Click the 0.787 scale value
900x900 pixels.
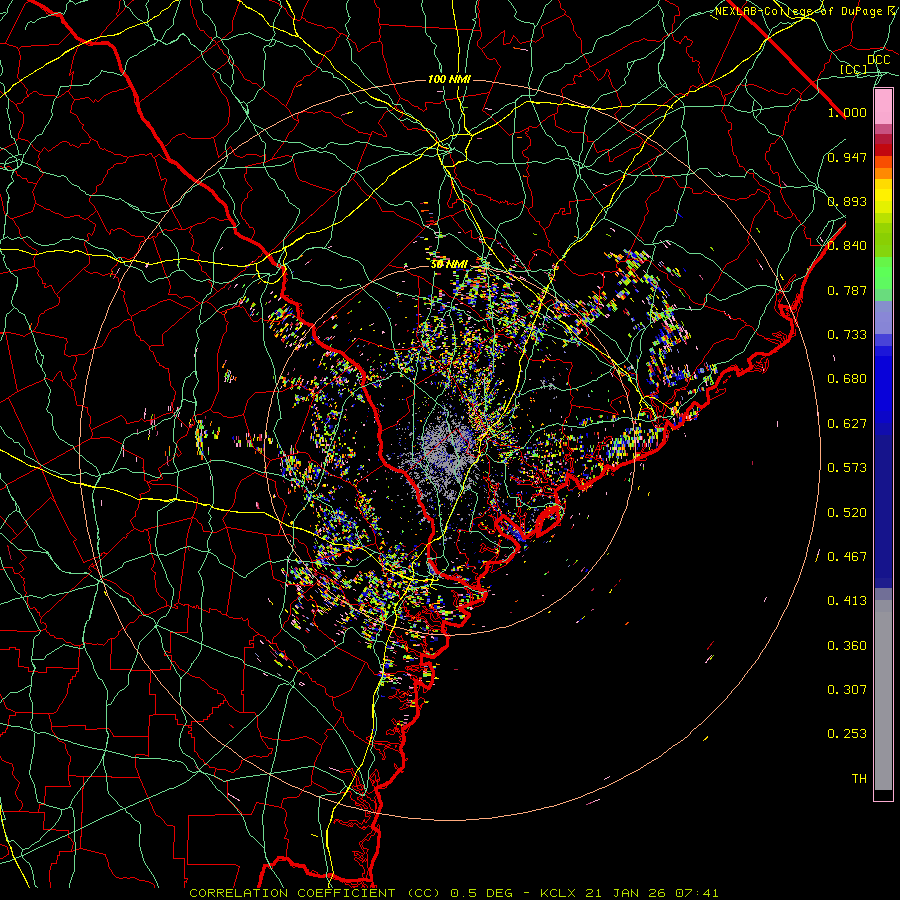(847, 290)
